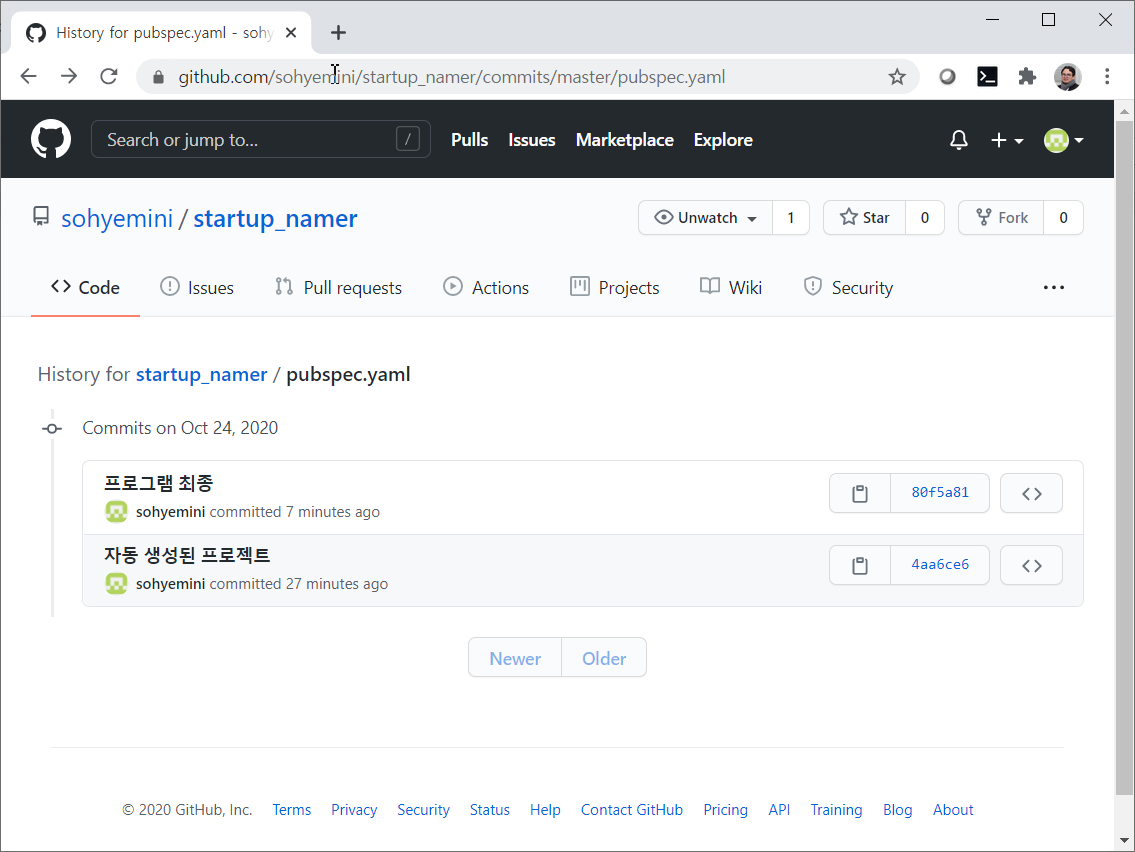Viewport: 1135px width, 852px height.
Task: Switch to the Wiki tab
Action: click(731, 287)
